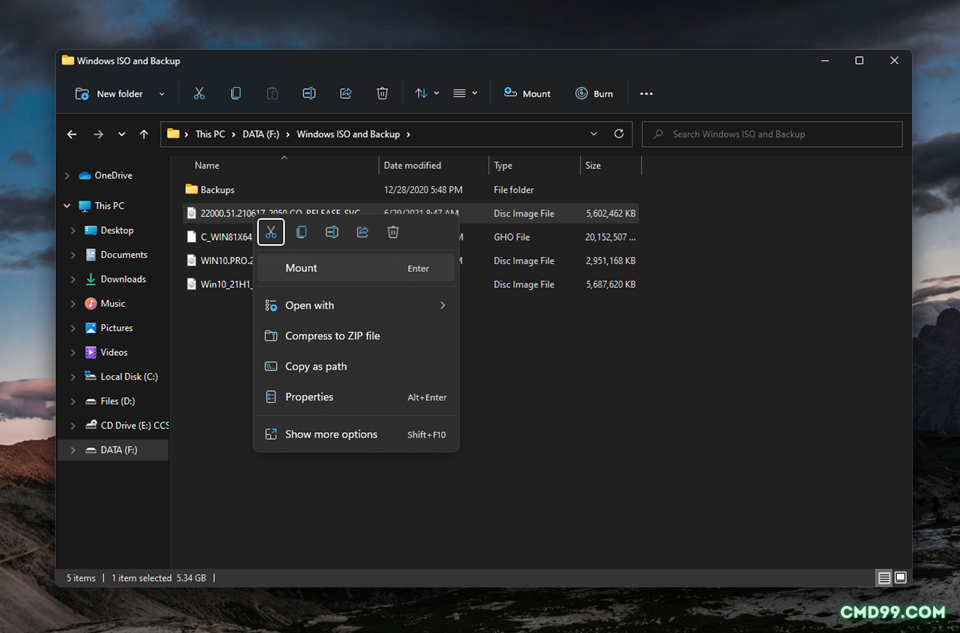Click the Cut icon in the context menu
Image resolution: width=960 pixels, height=633 pixels.
(x=271, y=232)
